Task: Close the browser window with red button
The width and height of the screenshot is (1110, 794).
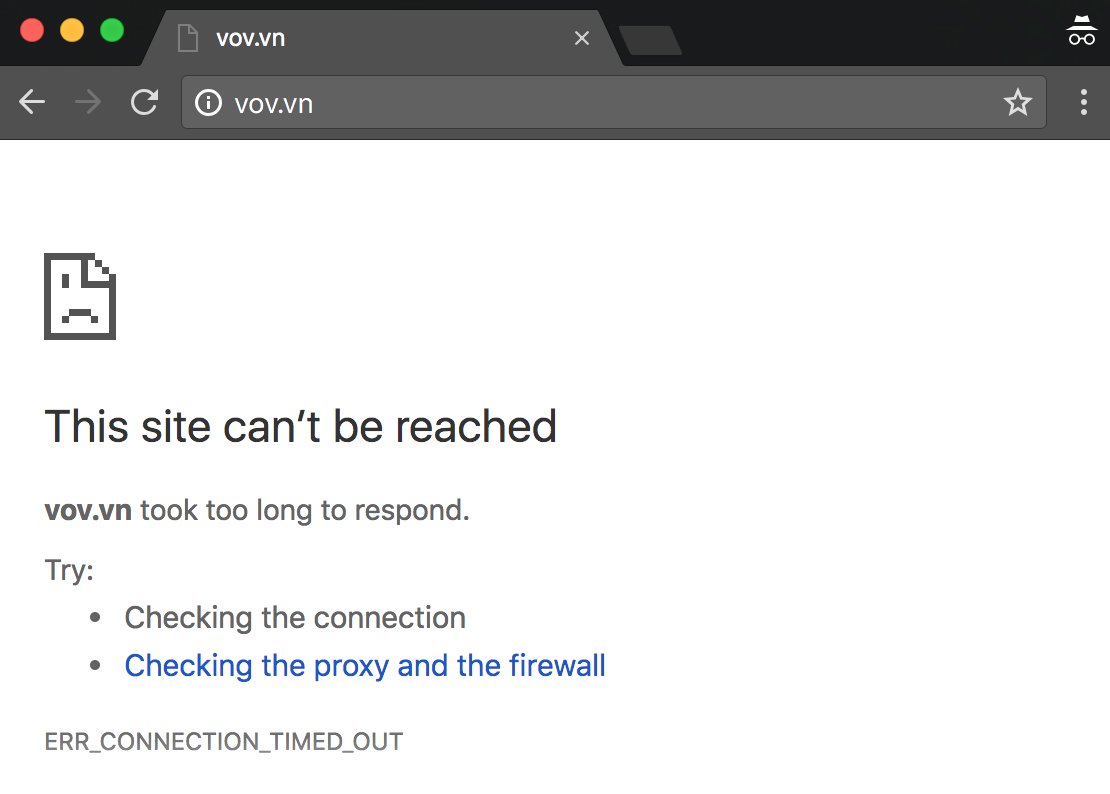Action: pyautogui.click(x=32, y=30)
